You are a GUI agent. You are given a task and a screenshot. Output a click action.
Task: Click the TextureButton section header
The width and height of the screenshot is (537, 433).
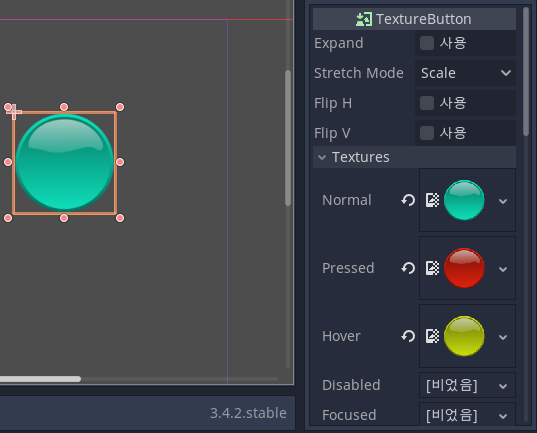tap(414, 19)
